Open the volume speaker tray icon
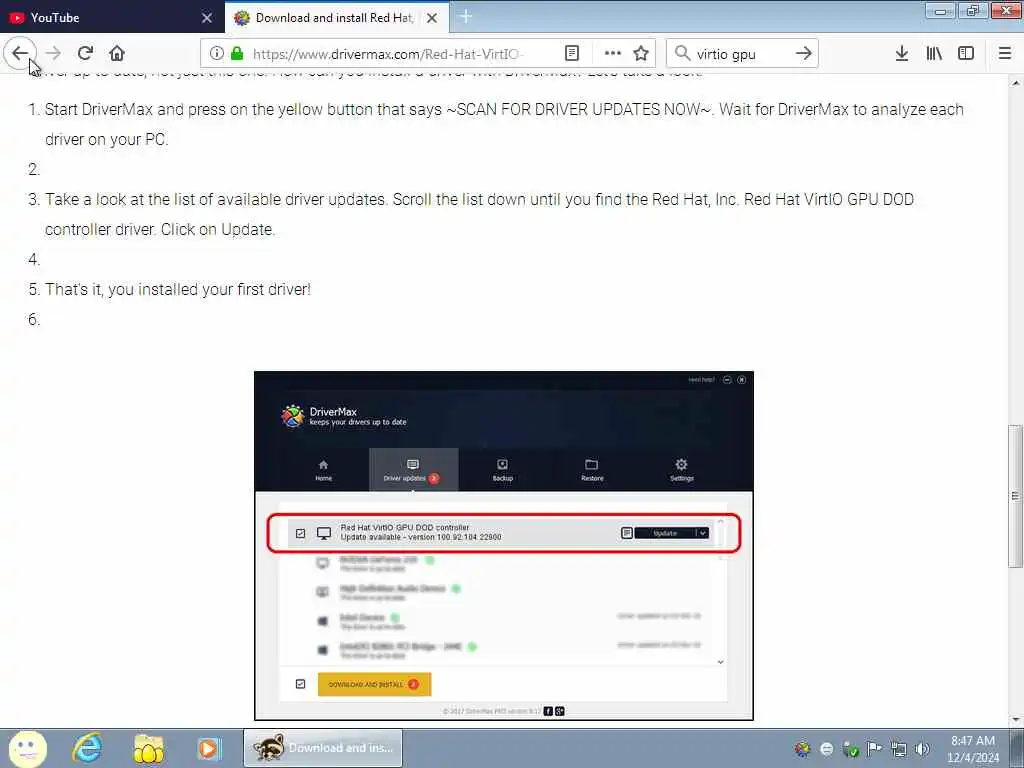Screen dimensions: 1024x768 pyautogui.click(x=922, y=749)
